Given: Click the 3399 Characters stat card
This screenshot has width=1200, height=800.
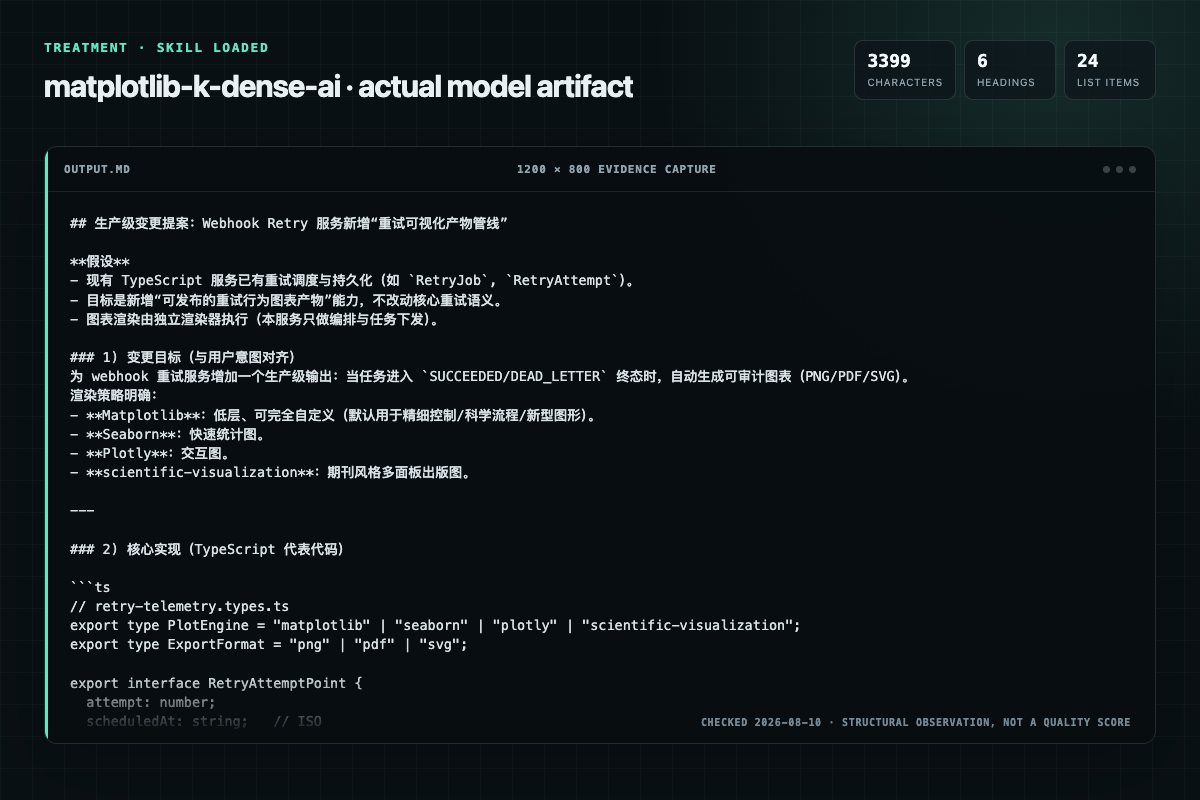Looking at the screenshot, I should (905, 70).
